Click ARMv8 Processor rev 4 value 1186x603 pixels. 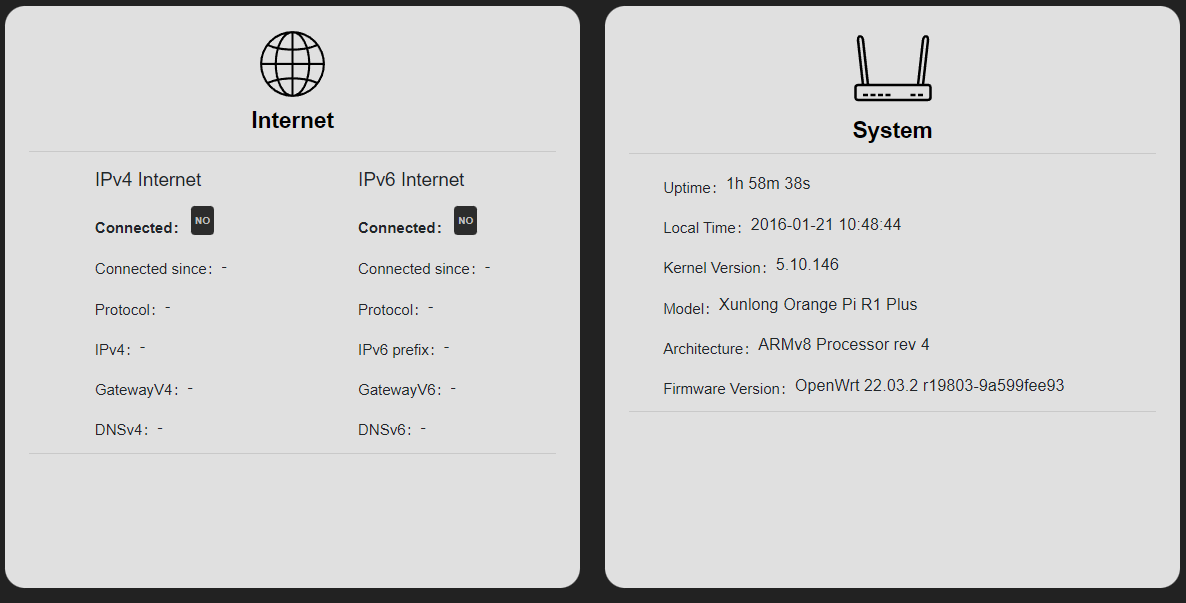point(844,345)
